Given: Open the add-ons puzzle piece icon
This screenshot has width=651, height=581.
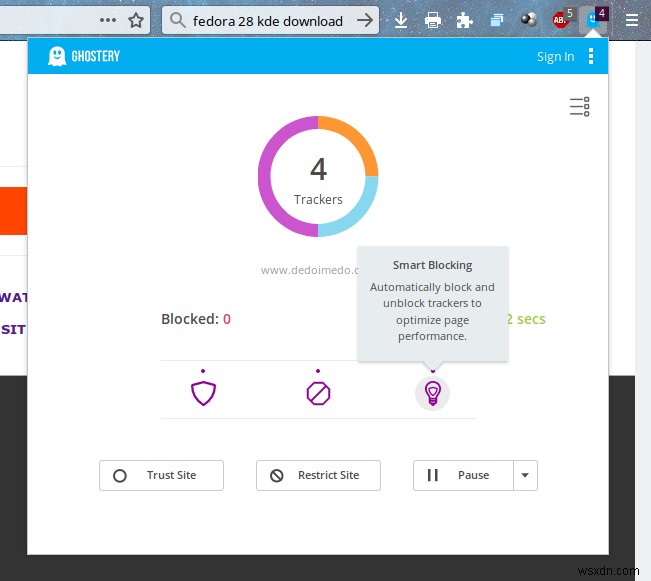Looking at the screenshot, I should 464,20.
